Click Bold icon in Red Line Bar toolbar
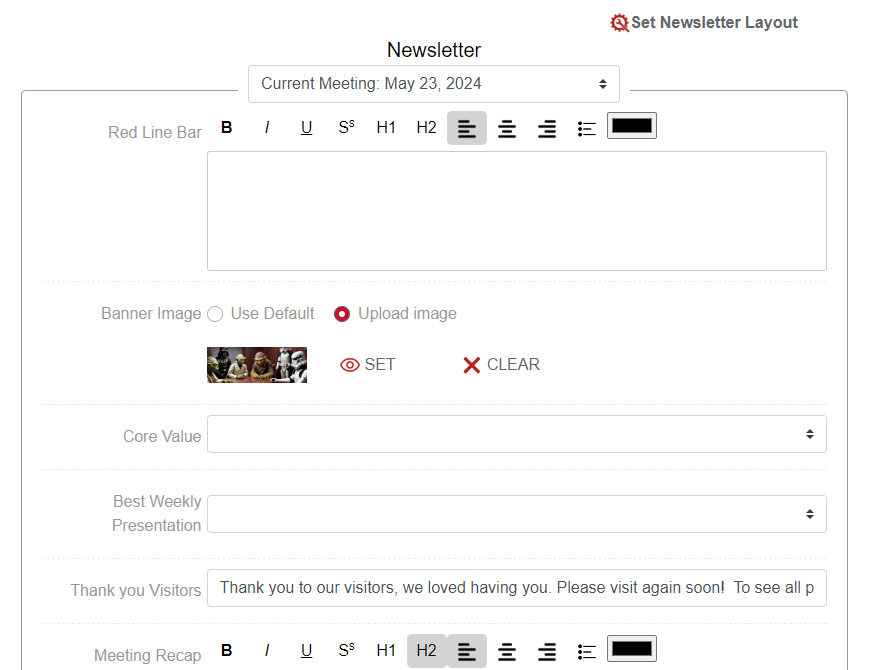The width and height of the screenshot is (892, 670). click(227, 128)
